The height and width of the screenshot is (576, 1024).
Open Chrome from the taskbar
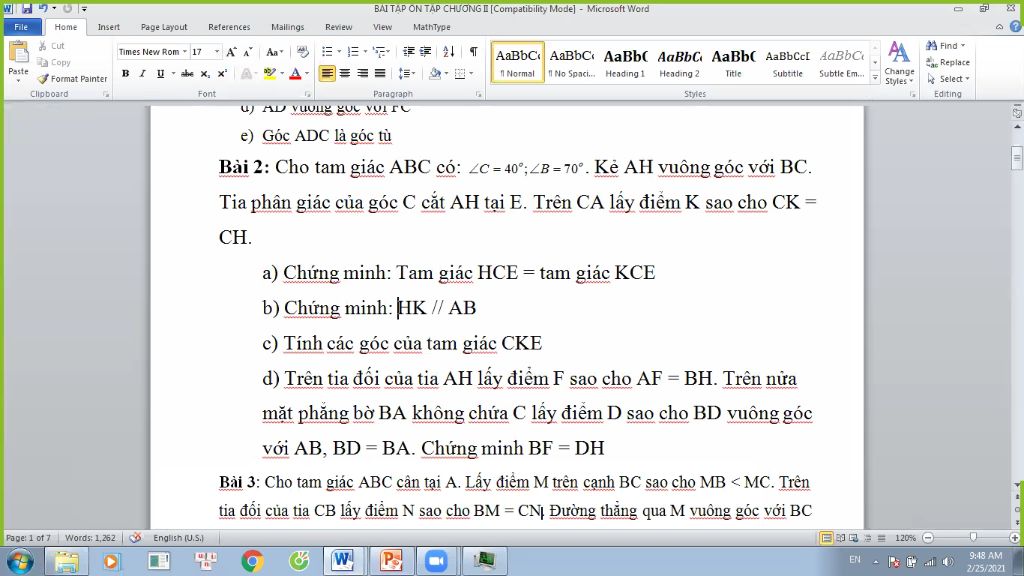point(252,561)
